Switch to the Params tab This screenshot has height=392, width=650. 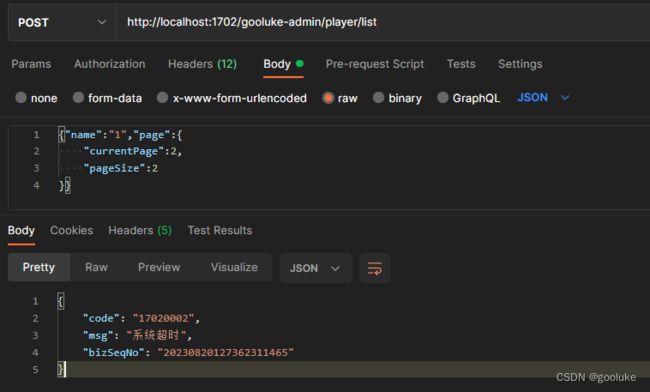tap(31, 64)
